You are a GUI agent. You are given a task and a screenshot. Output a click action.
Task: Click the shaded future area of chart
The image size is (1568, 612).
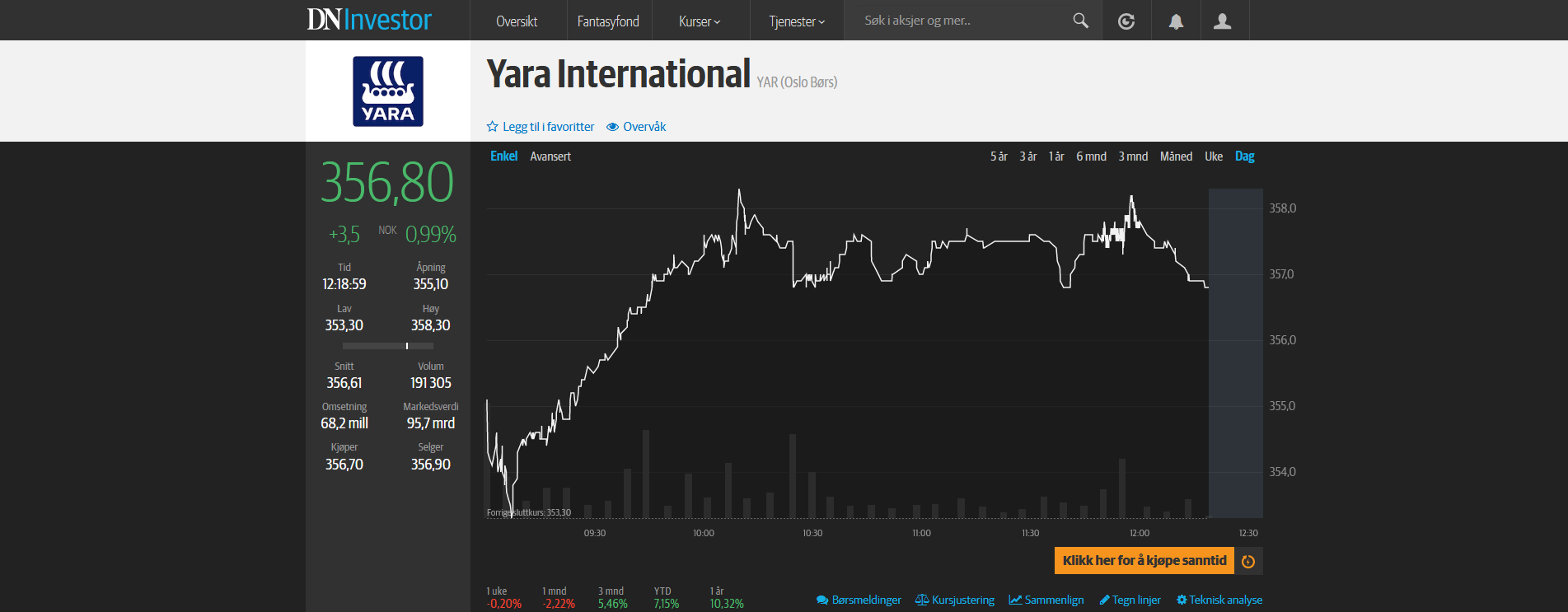(x=1235, y=353)
